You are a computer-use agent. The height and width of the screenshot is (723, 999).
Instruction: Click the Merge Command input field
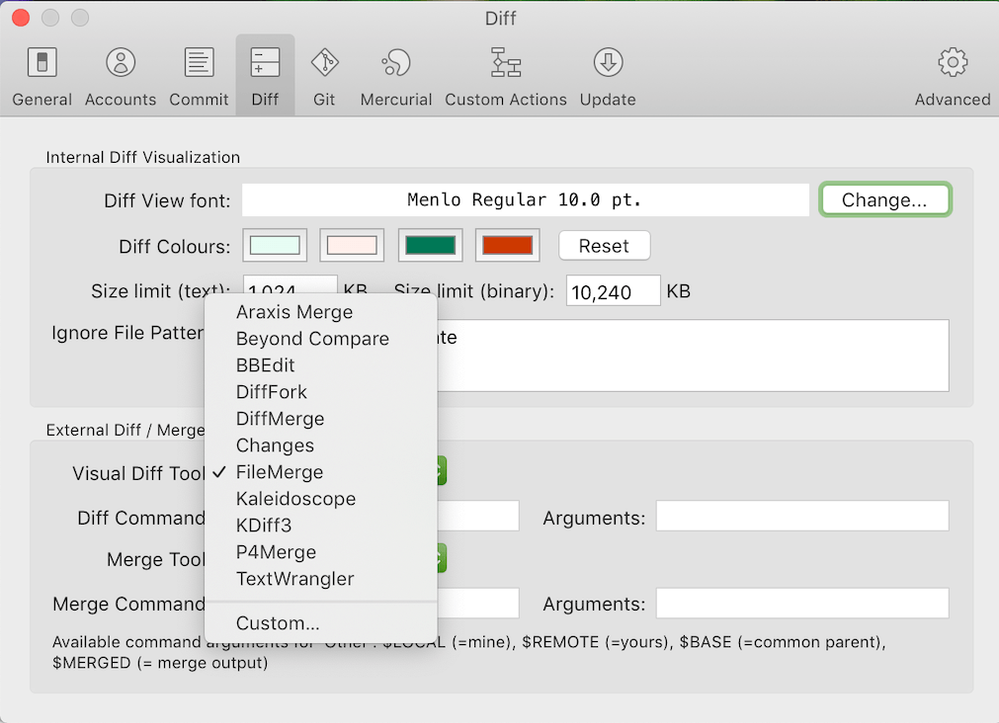(x=478, y=603)
